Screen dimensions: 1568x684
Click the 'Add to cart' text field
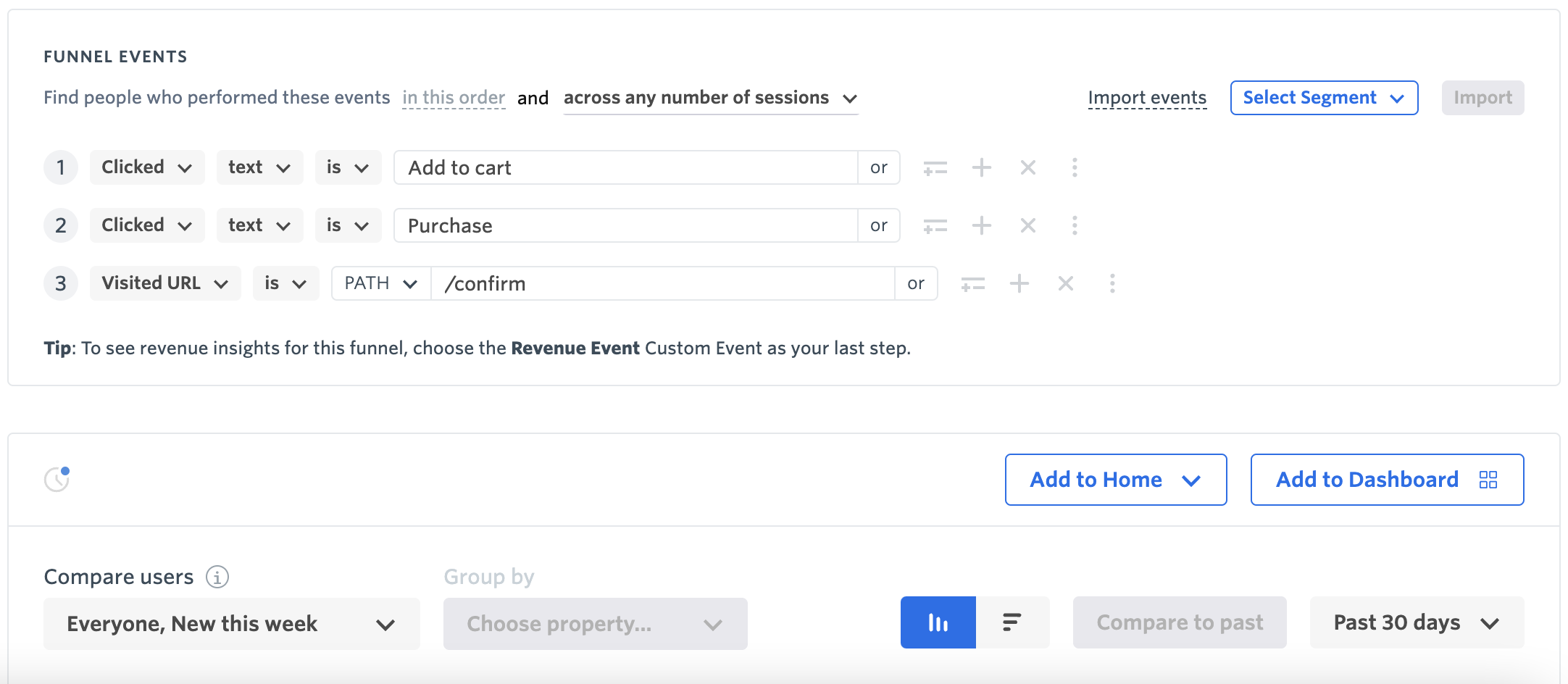625,168
